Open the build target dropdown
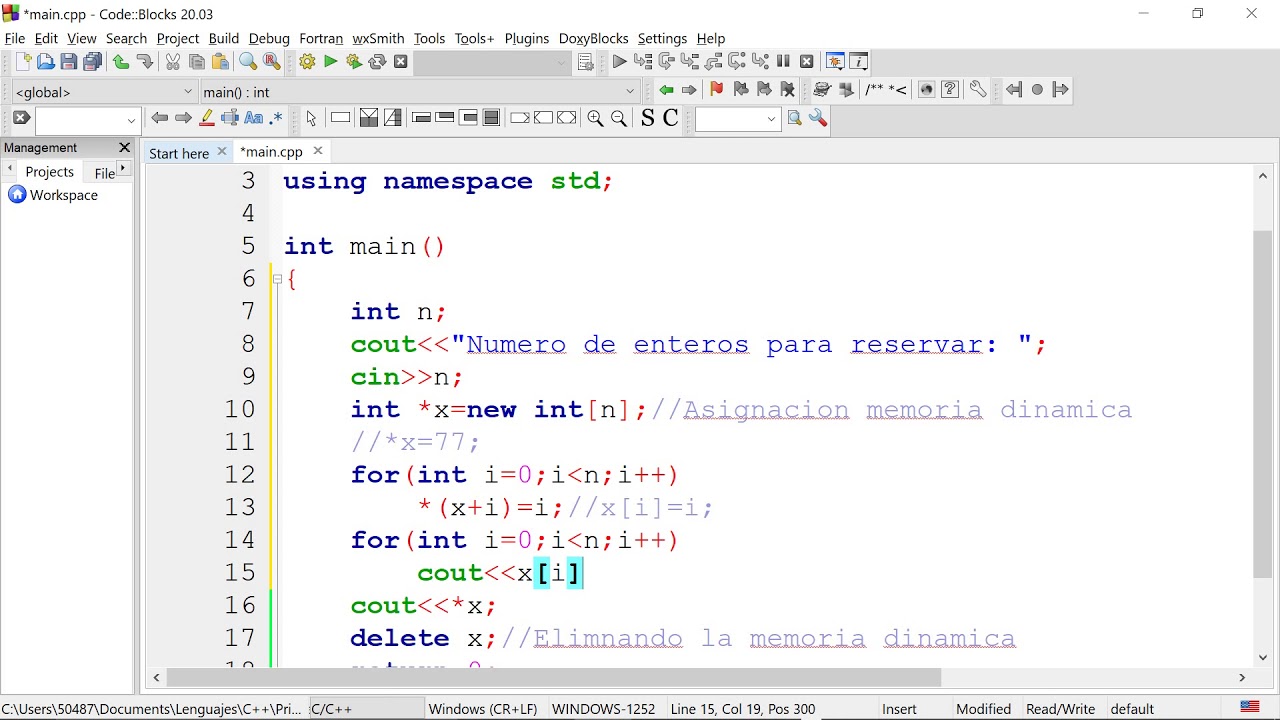The image size is (1280, 720). click(562, 63)
